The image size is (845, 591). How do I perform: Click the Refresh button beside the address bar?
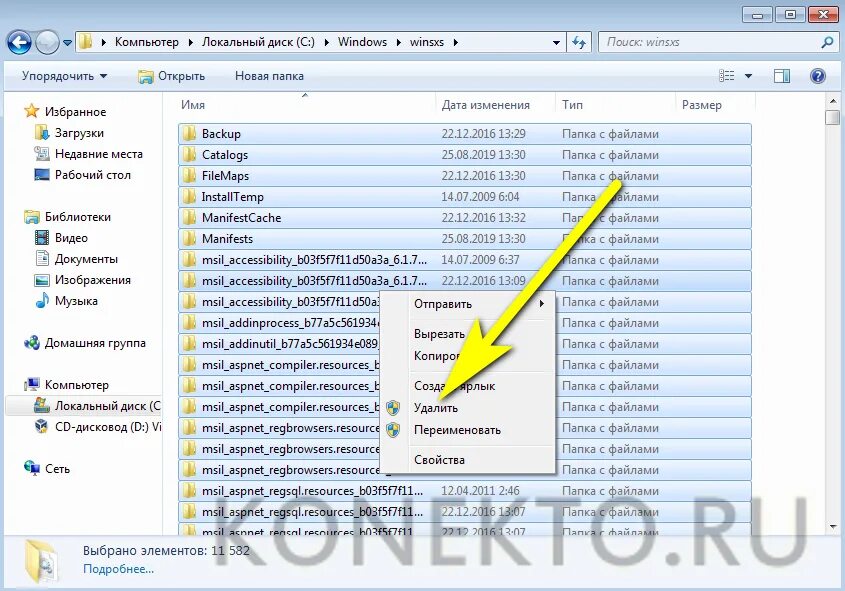[579, 42]
